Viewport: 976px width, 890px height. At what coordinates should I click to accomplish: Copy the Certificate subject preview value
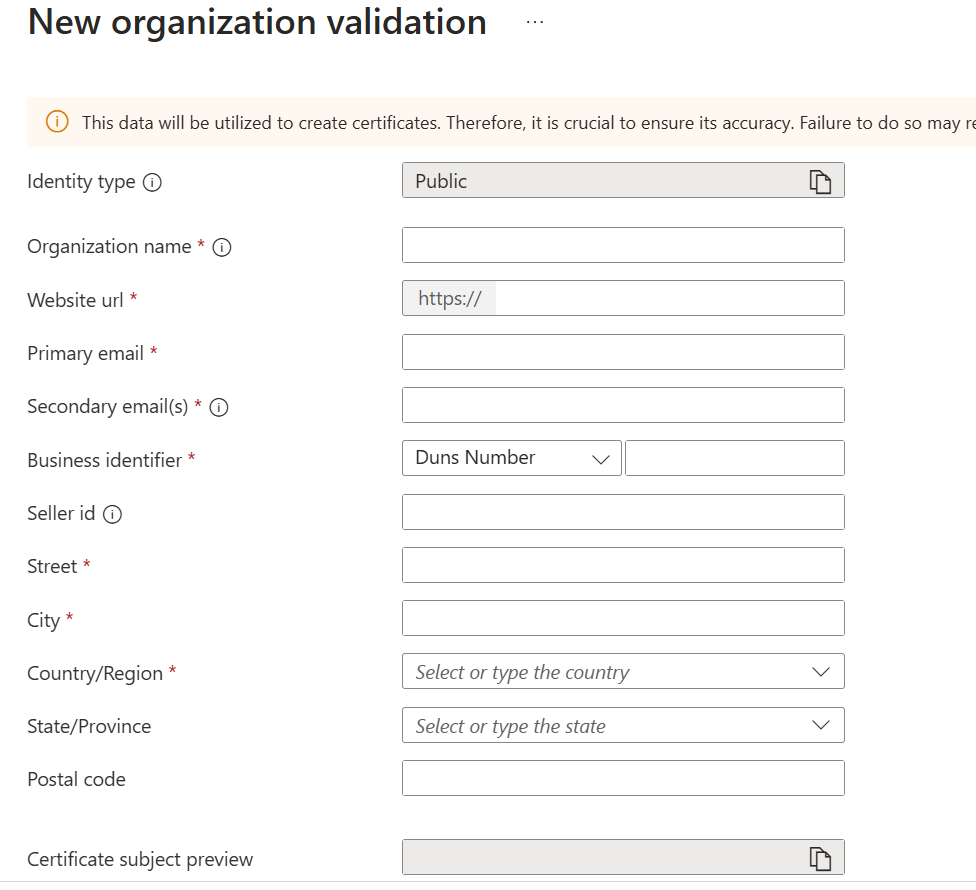pos(820,858)
